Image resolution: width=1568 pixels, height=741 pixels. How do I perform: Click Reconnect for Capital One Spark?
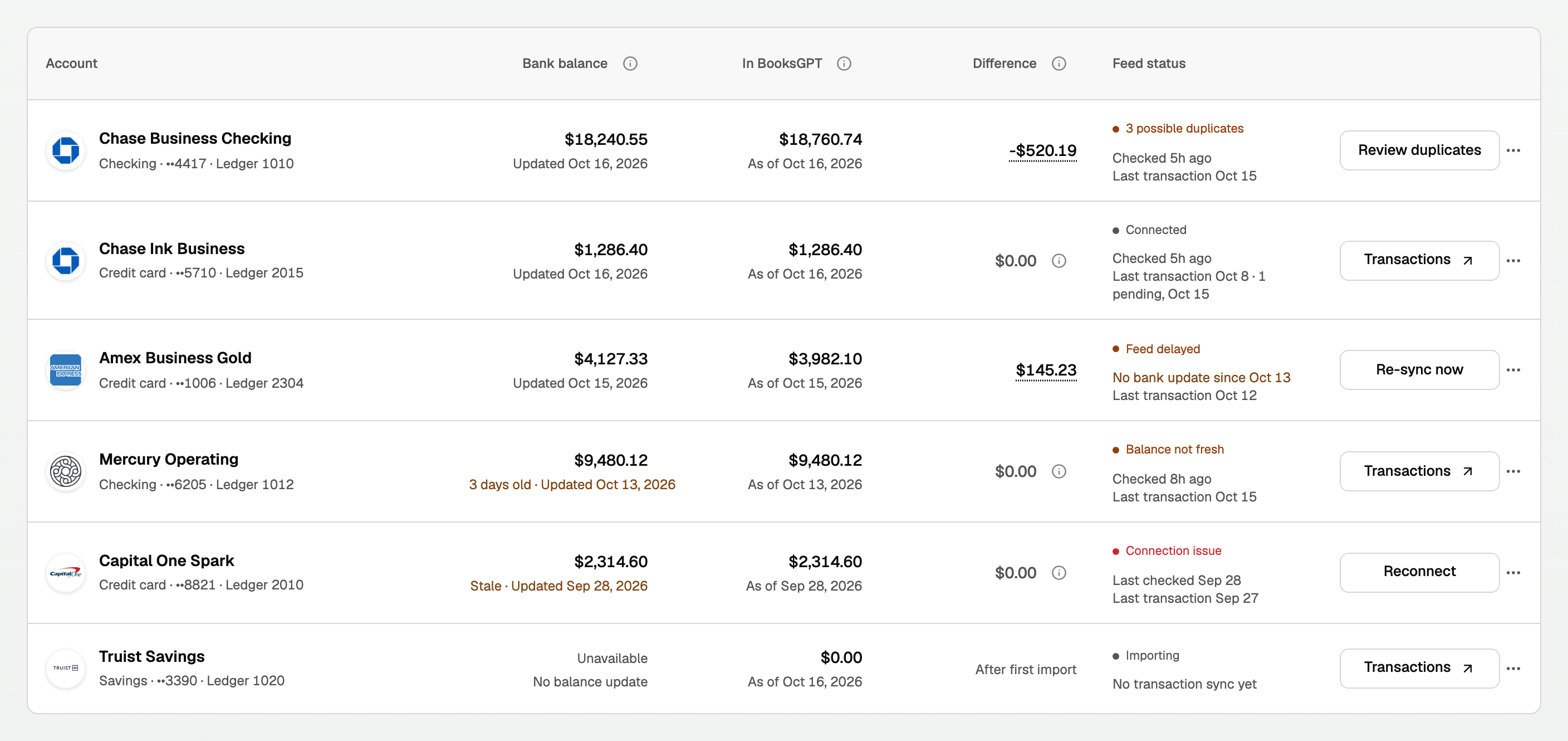click(x=1419, y=572)
